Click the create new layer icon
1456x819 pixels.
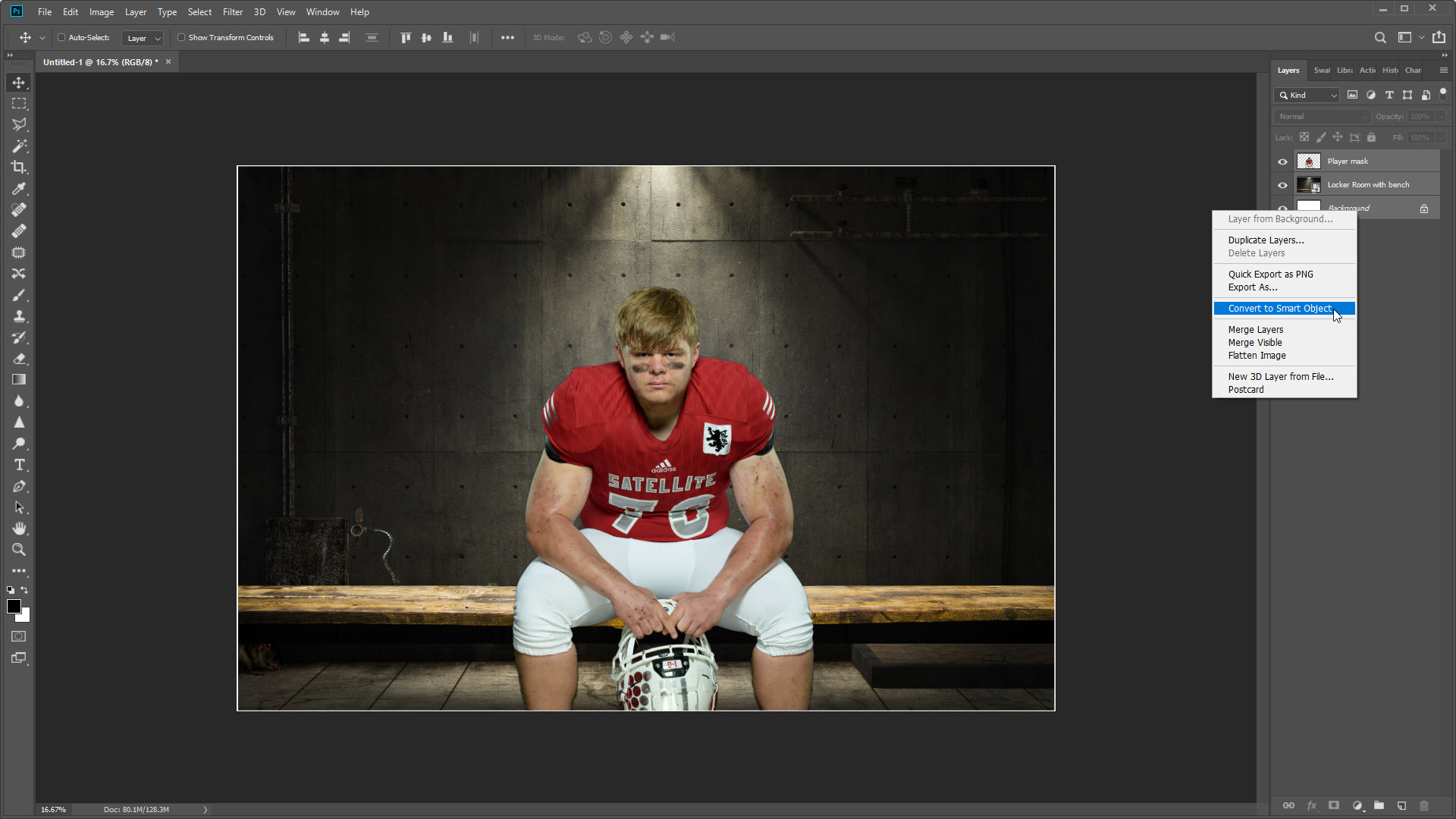[1401, 805]
